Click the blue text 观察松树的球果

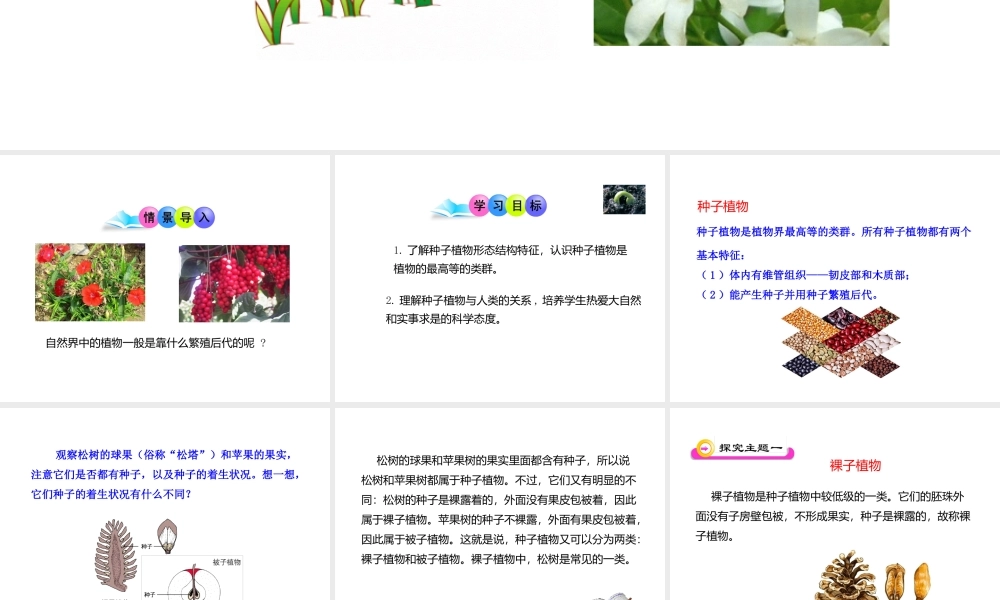coord(166,474)
